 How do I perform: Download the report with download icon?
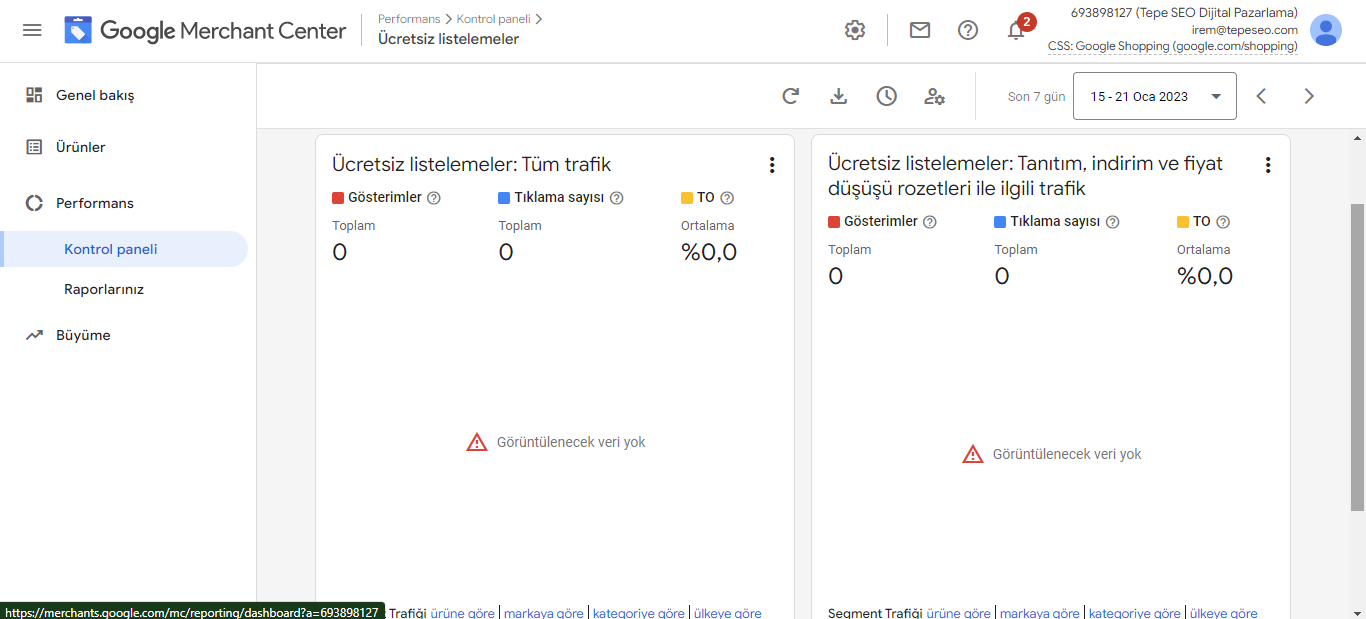pyautogui.click(x=839, y=96)
